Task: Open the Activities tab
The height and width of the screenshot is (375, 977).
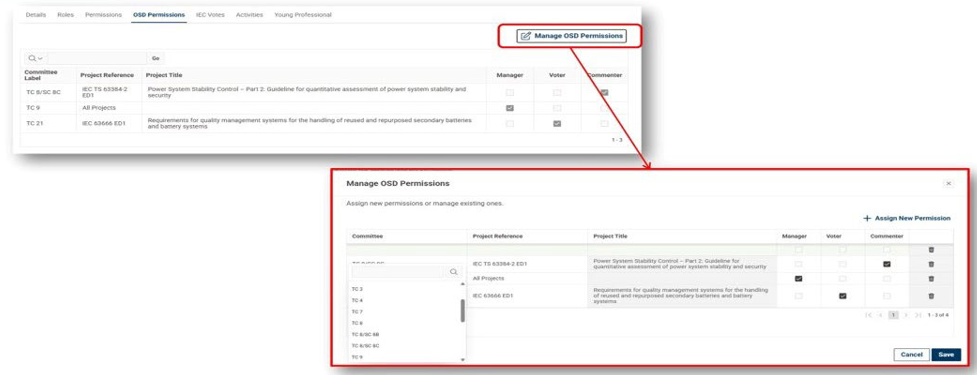Action: (x=249, y=14)
